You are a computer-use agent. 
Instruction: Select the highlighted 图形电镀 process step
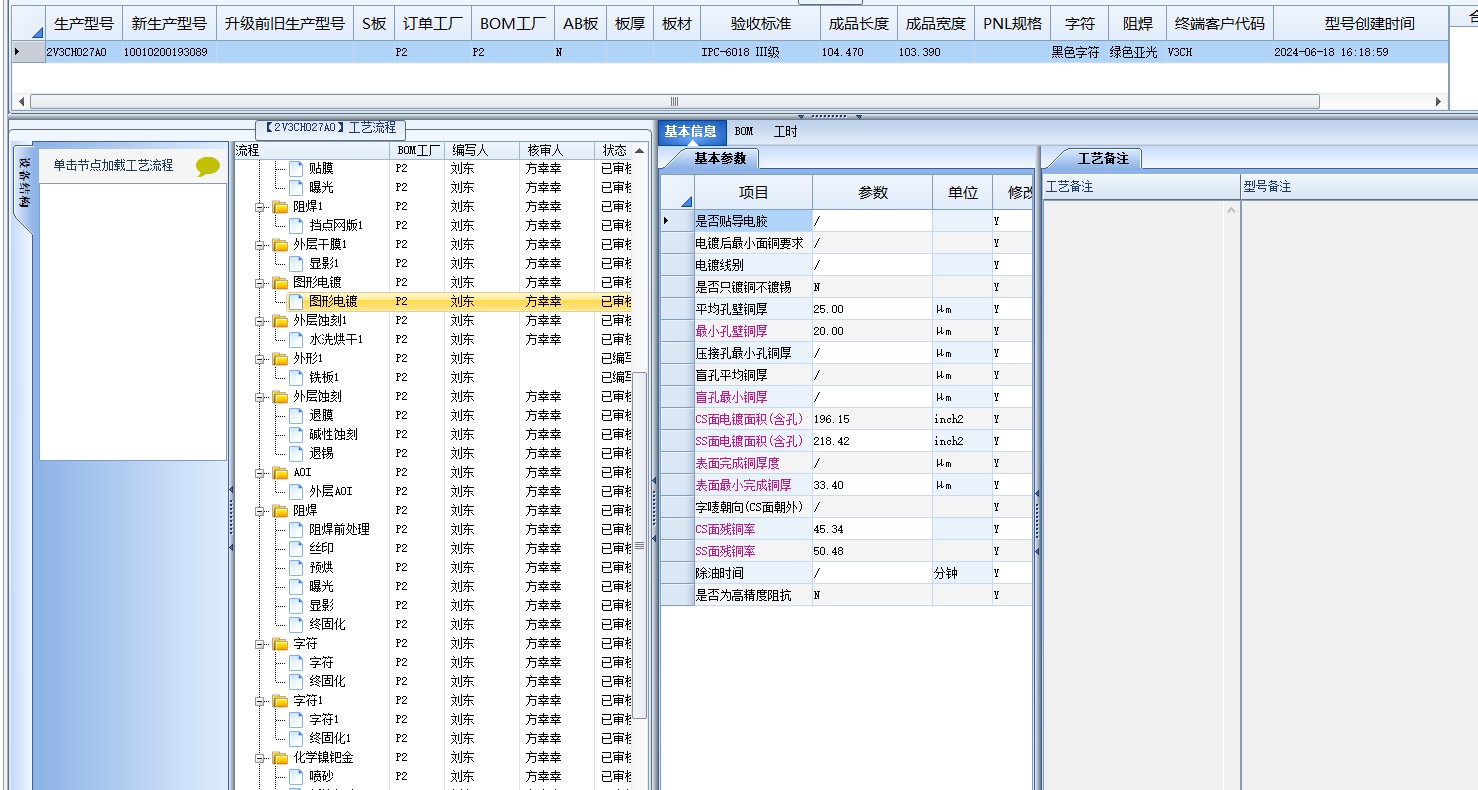pyautogui.click(x=333, y=301)
